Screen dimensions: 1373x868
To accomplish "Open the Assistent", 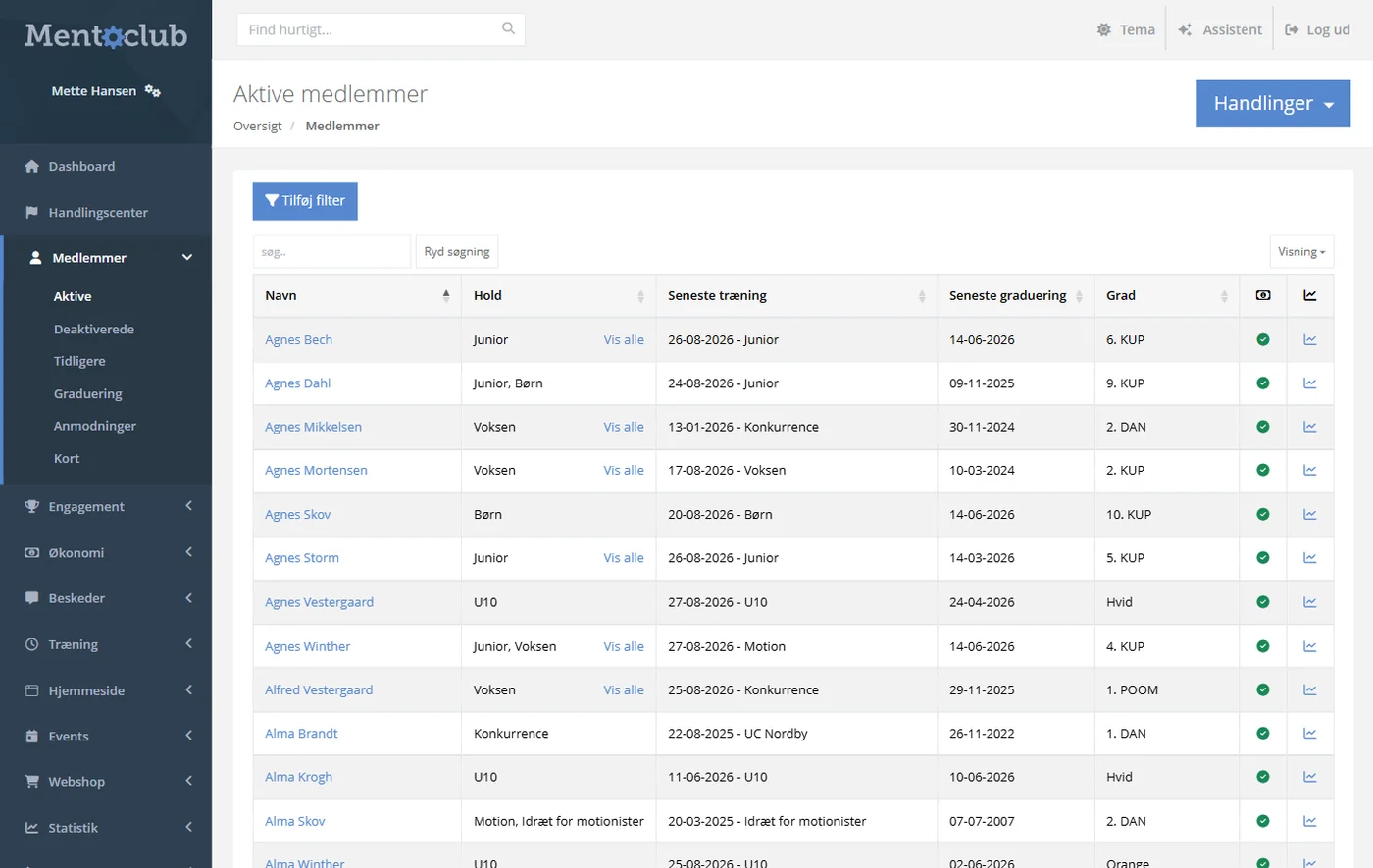I will [x=1220, y=29].
